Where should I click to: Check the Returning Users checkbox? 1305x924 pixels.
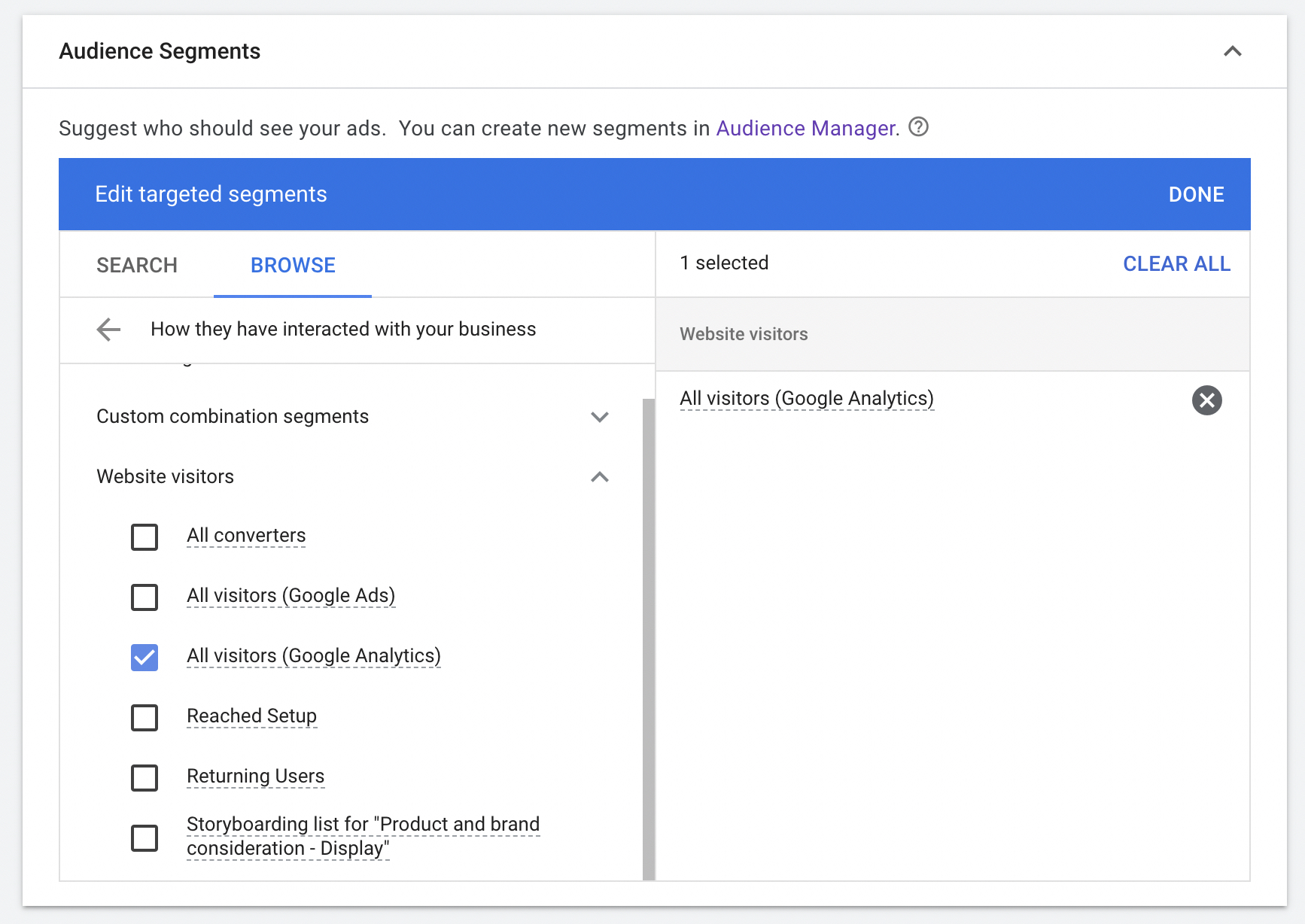click(144, 778)
